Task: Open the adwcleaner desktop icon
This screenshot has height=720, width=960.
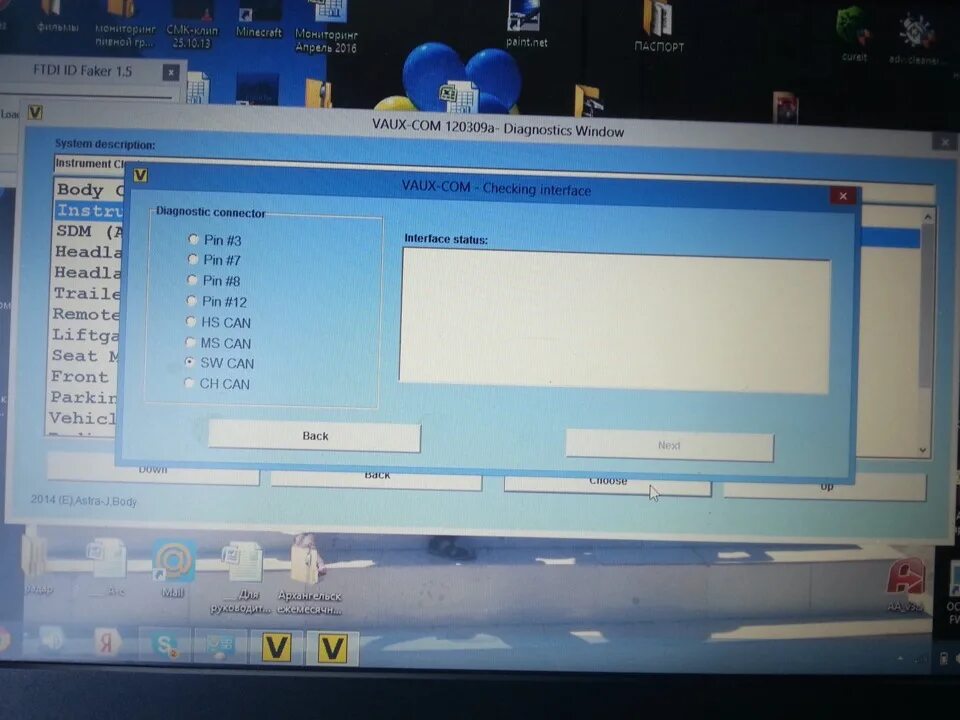Action: pyautogui.click(x=915, y=38)
